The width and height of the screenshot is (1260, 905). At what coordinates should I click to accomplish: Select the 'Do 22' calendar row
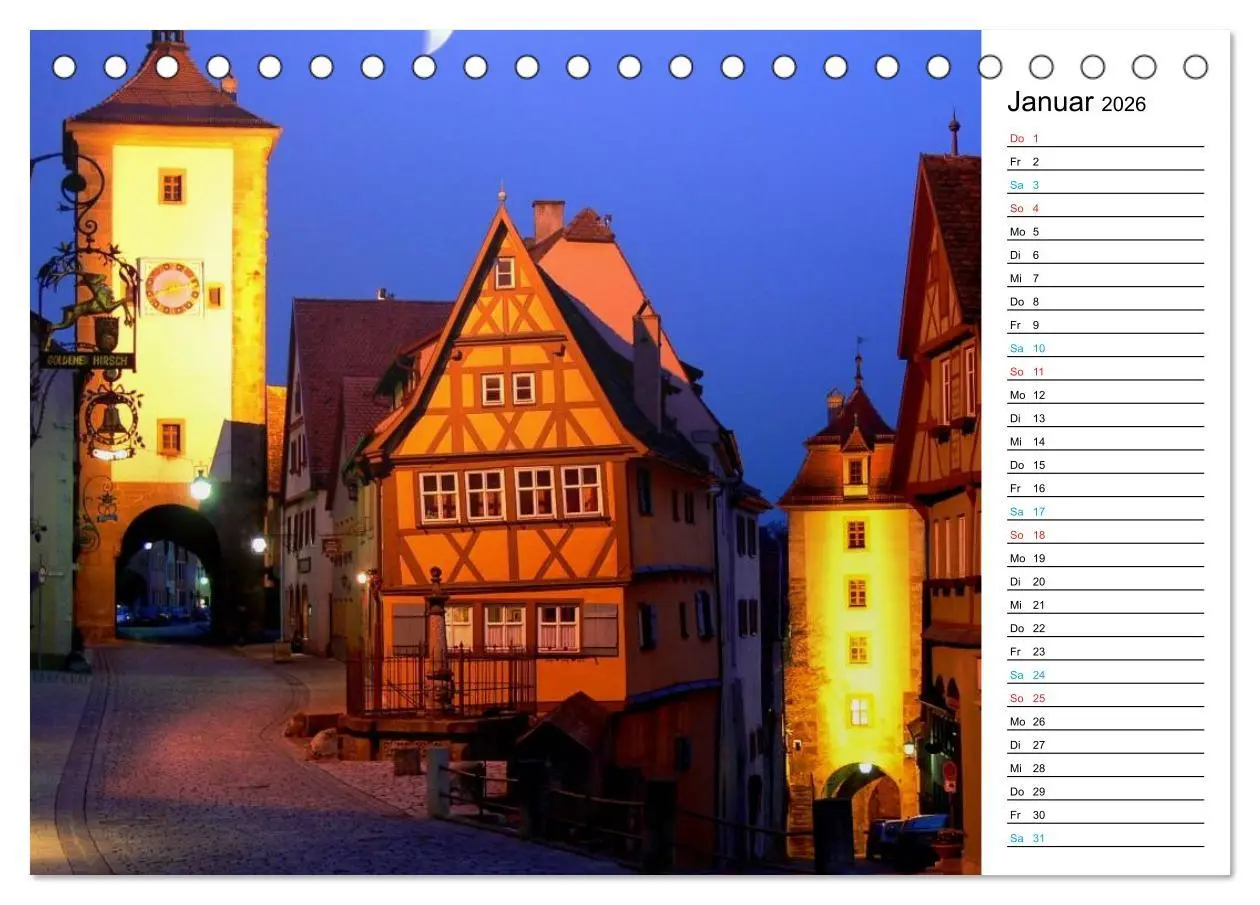coord(1105,628)
